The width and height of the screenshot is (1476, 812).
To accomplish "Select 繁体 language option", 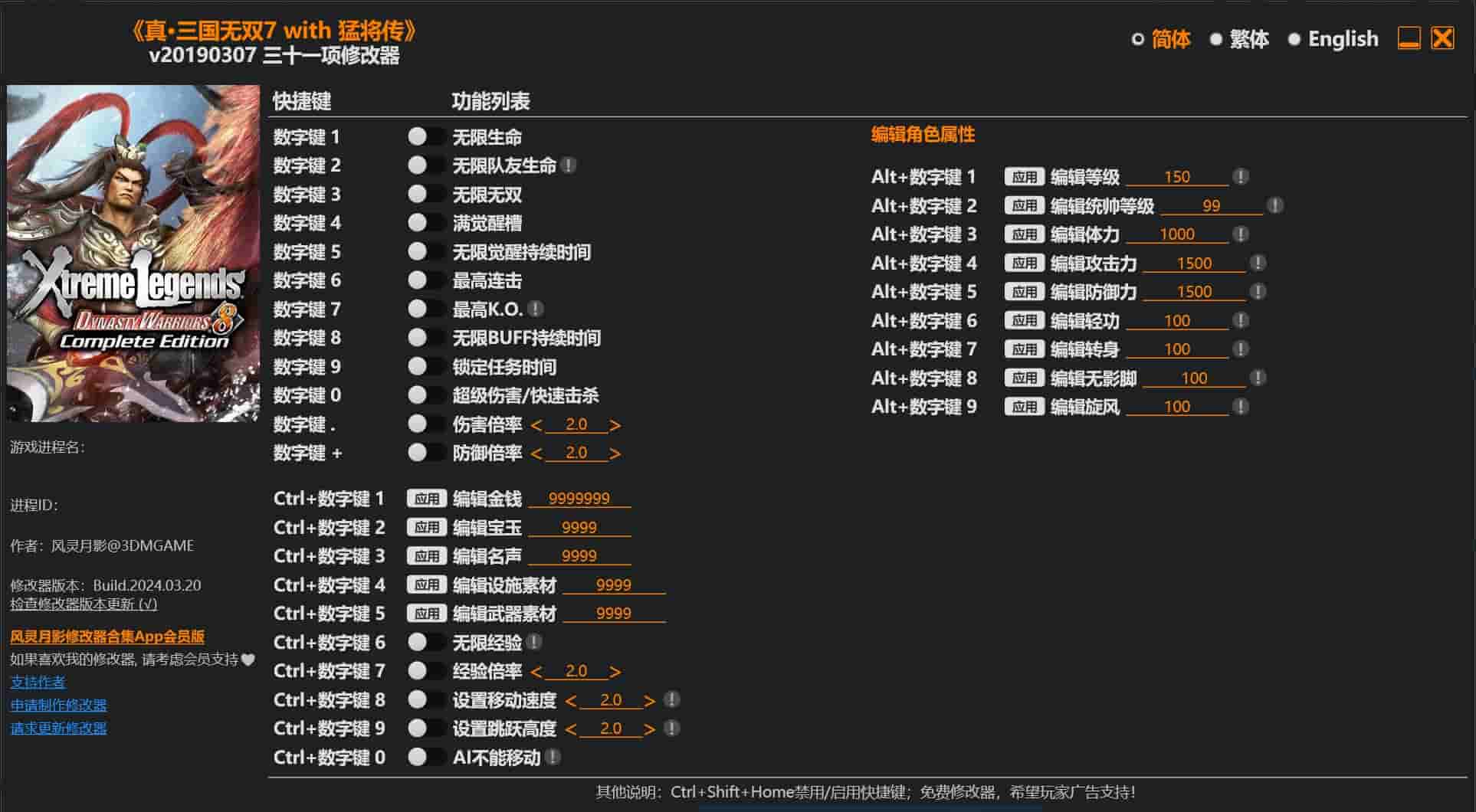I will [x=1239, y=39].
